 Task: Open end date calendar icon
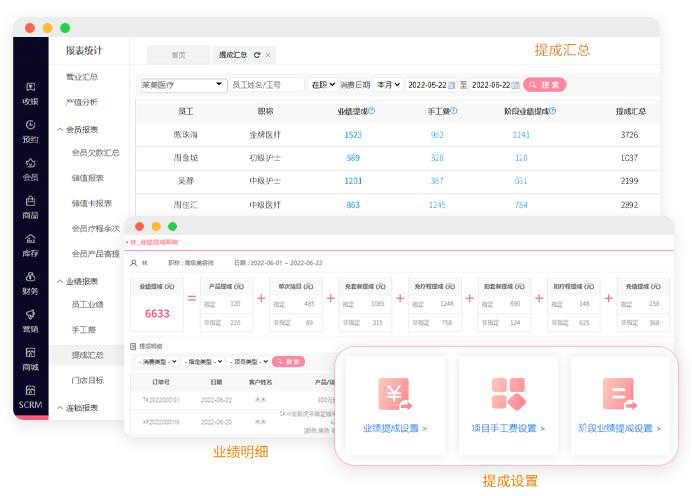coord(515,85)
